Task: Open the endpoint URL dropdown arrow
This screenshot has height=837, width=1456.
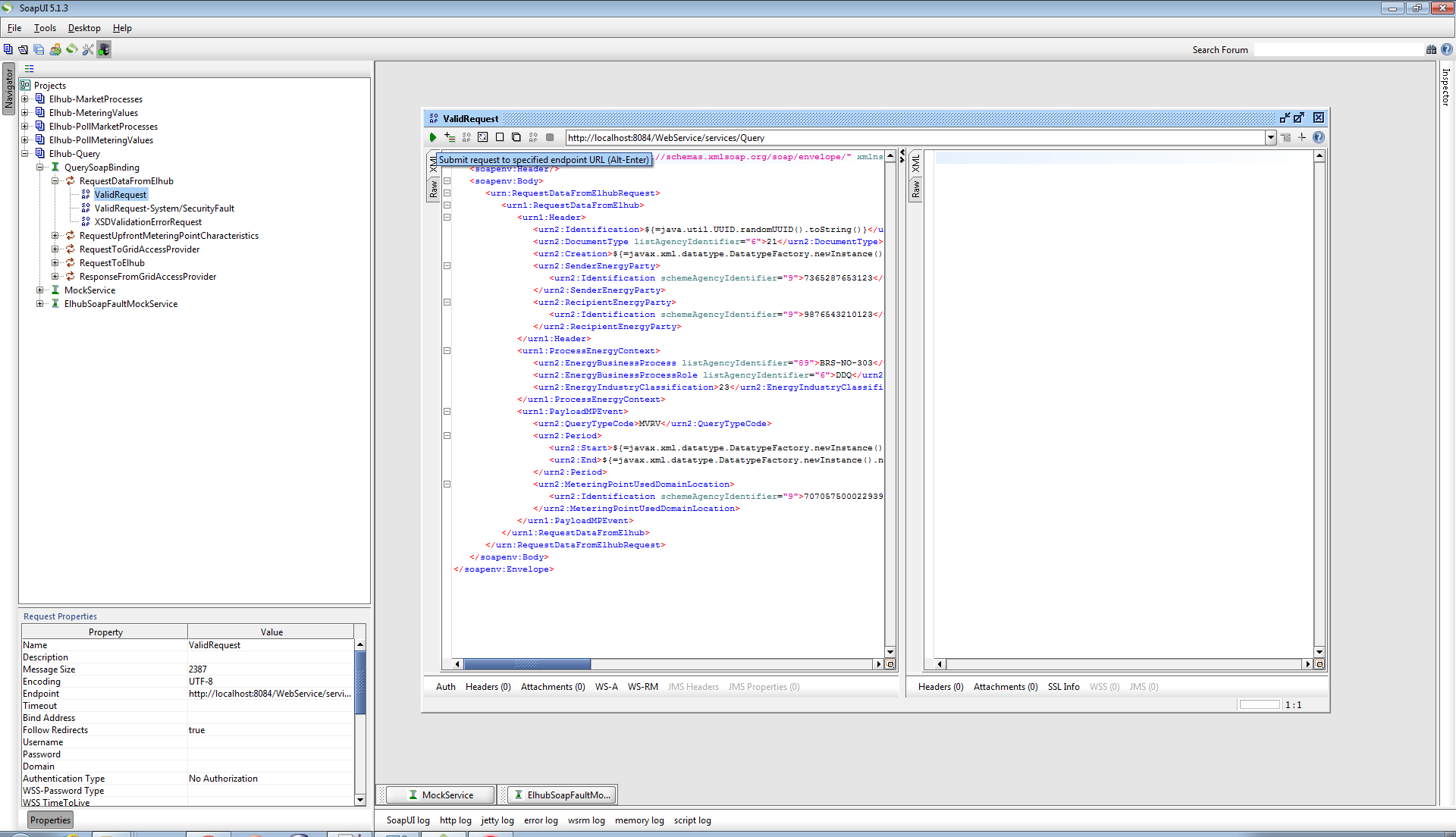Action: [1270, 137]
